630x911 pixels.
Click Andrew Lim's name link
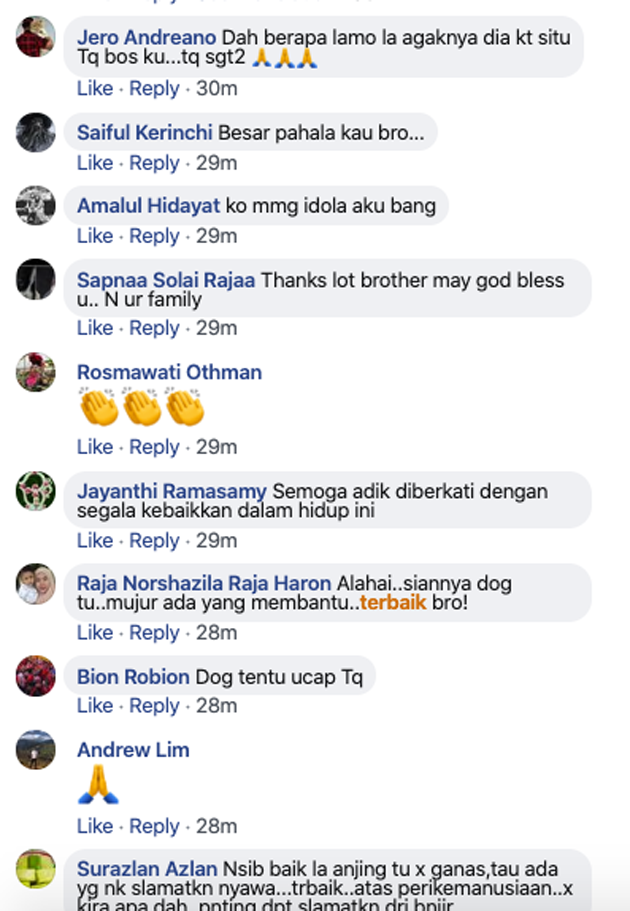(x=133, y=749)
